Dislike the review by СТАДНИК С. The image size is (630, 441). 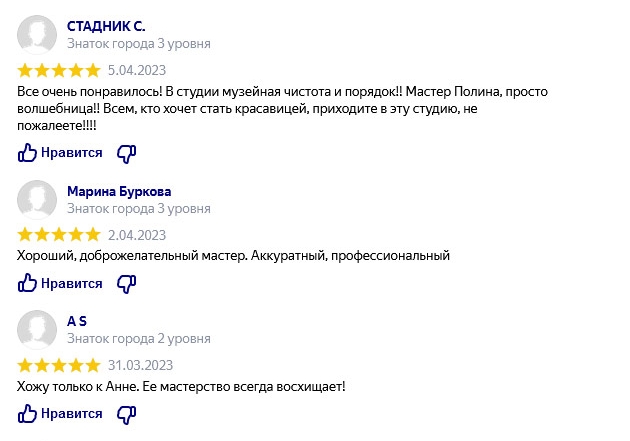pos(127,153)
